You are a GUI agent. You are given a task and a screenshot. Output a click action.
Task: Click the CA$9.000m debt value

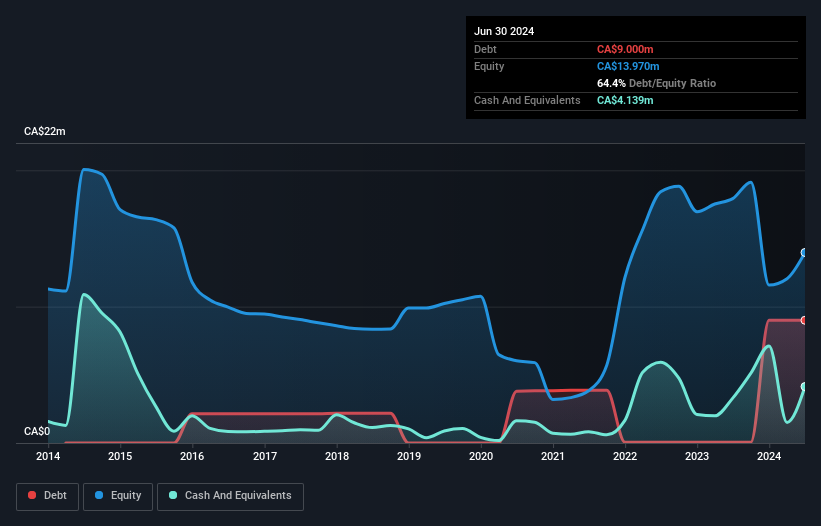coord(625,49)
